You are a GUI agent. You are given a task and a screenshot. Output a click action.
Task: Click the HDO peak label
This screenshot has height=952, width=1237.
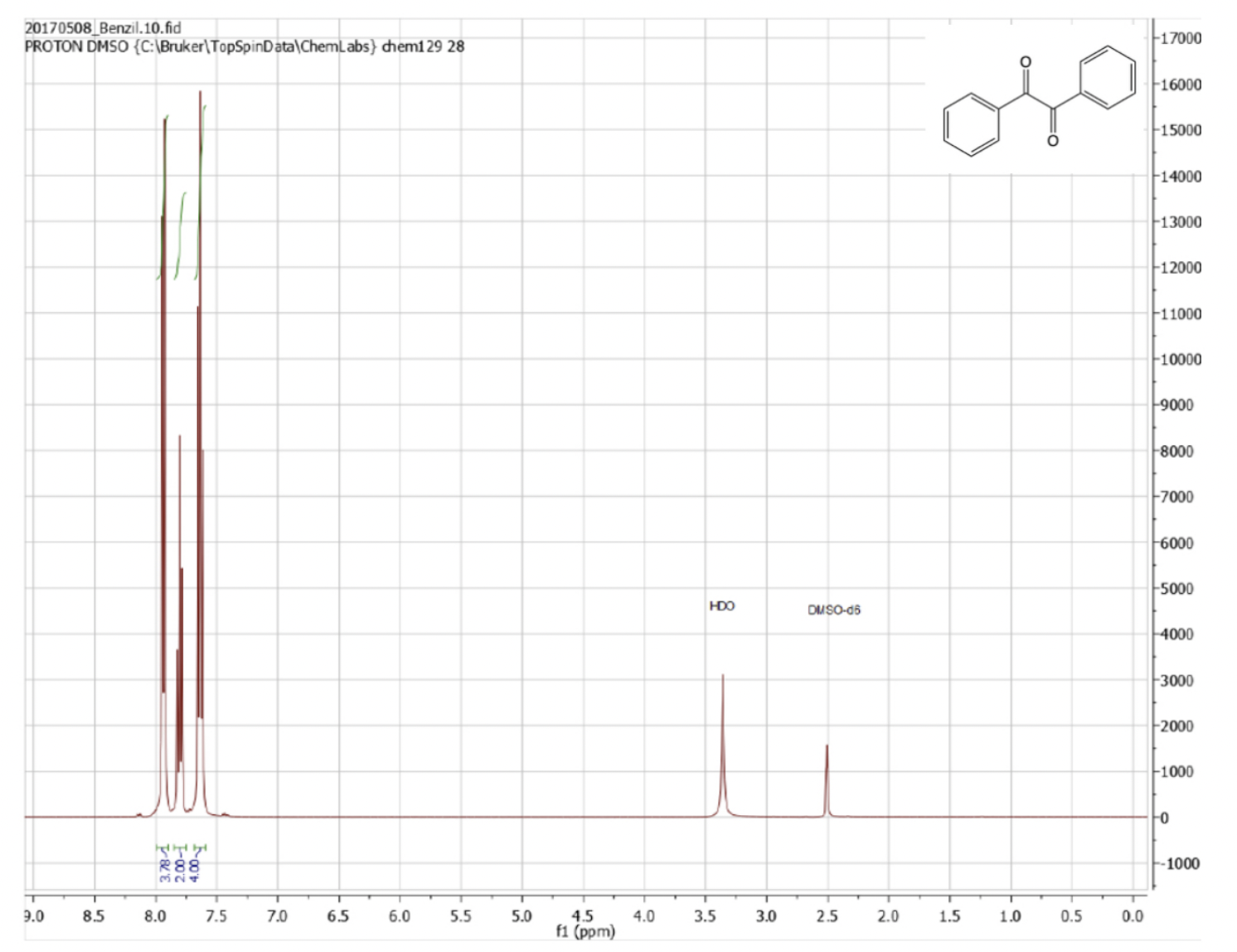pyautogui.click(x=720, y=607)
